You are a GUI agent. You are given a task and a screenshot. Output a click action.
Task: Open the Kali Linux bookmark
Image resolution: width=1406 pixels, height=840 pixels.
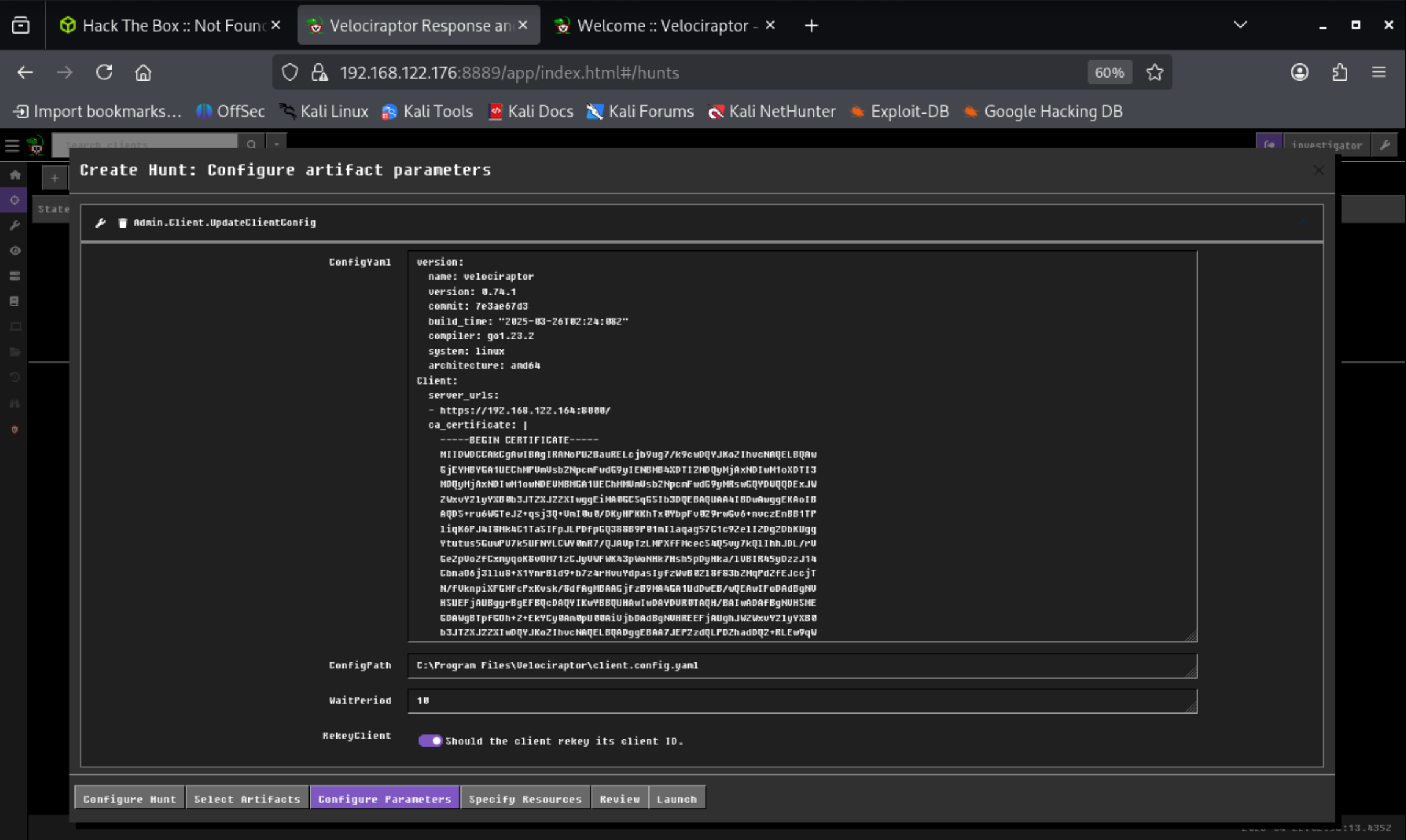[x=324, y=112]
